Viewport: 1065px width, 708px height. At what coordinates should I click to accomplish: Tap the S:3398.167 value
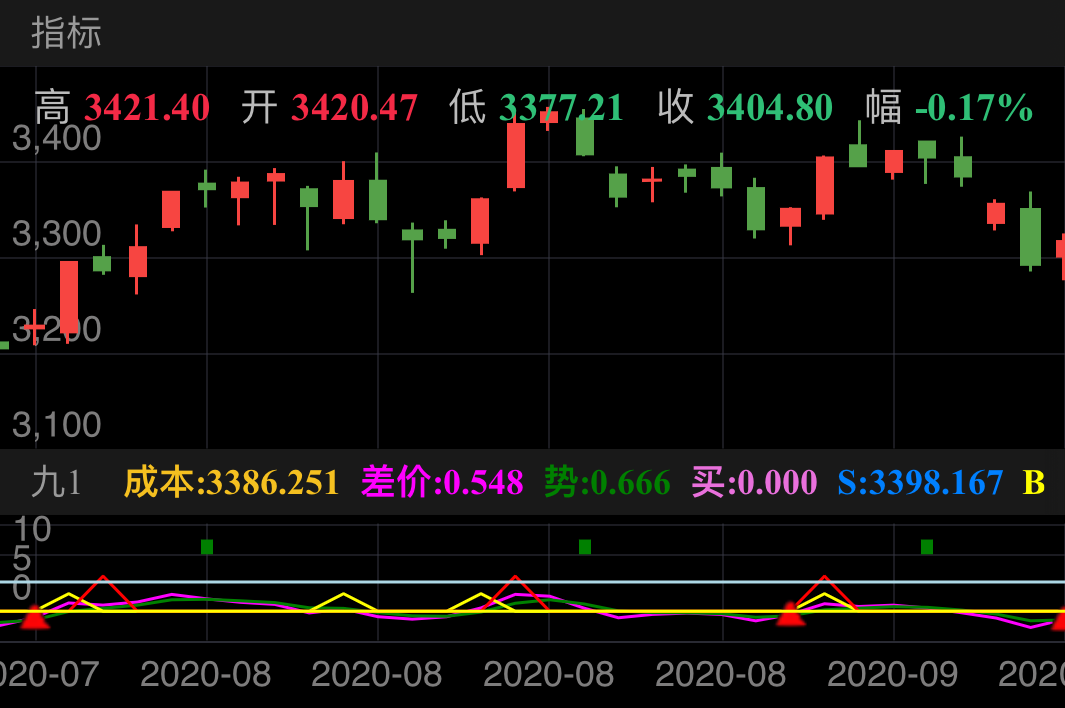click(x=920, y=483)
